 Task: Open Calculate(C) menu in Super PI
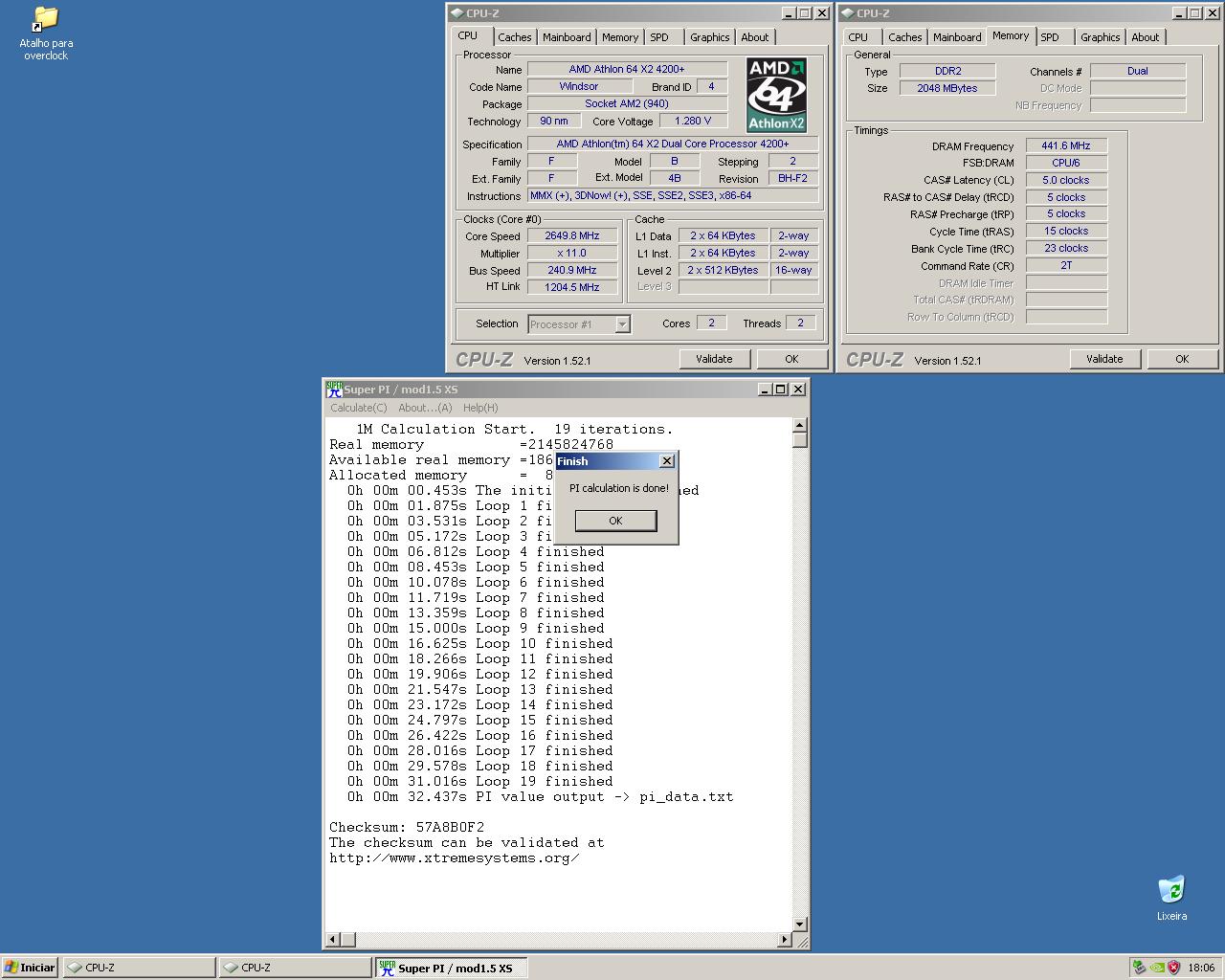click(359, 408)
